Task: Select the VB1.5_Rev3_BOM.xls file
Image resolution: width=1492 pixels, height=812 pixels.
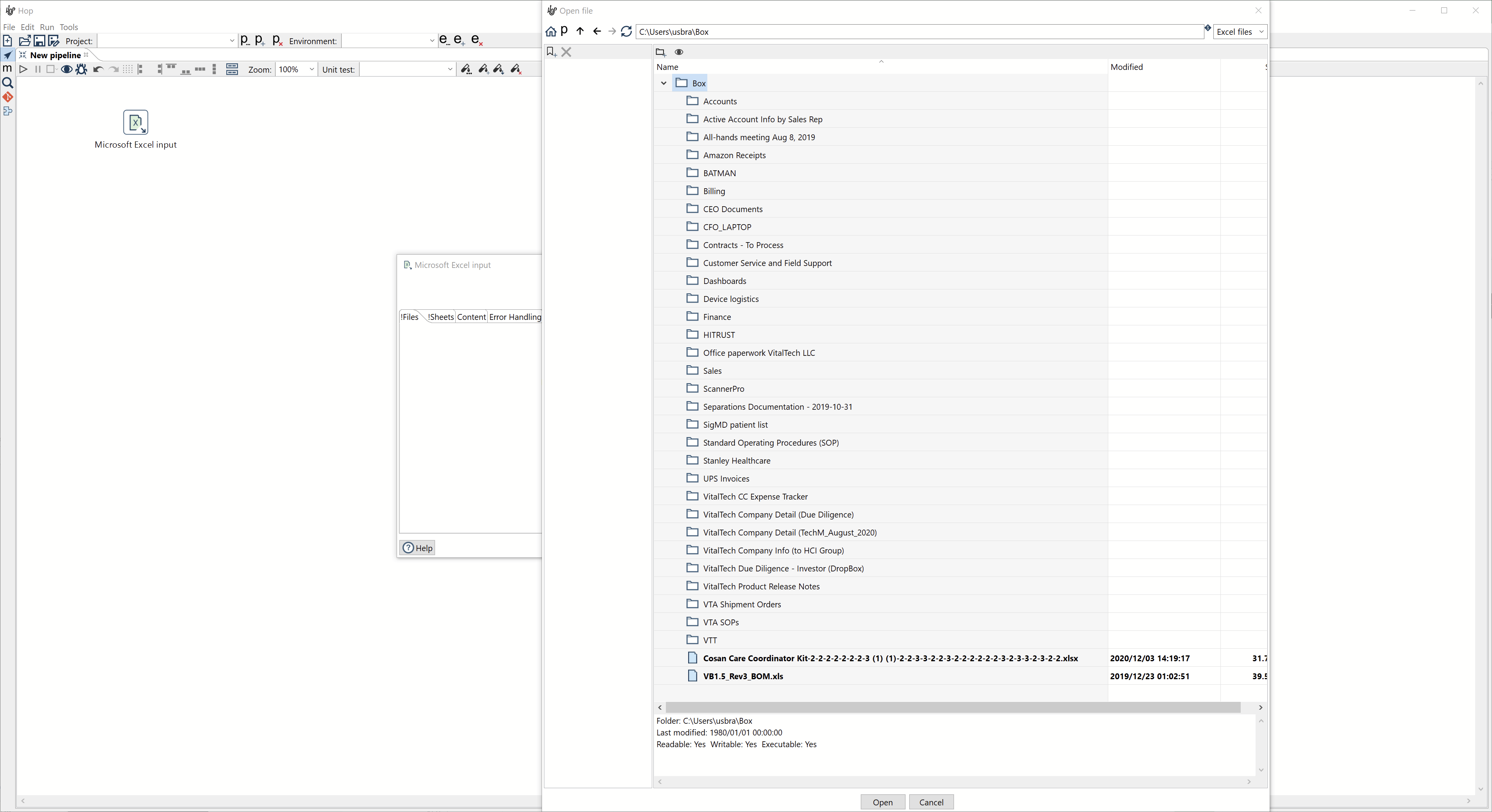Action: click(x=742, y=676)
